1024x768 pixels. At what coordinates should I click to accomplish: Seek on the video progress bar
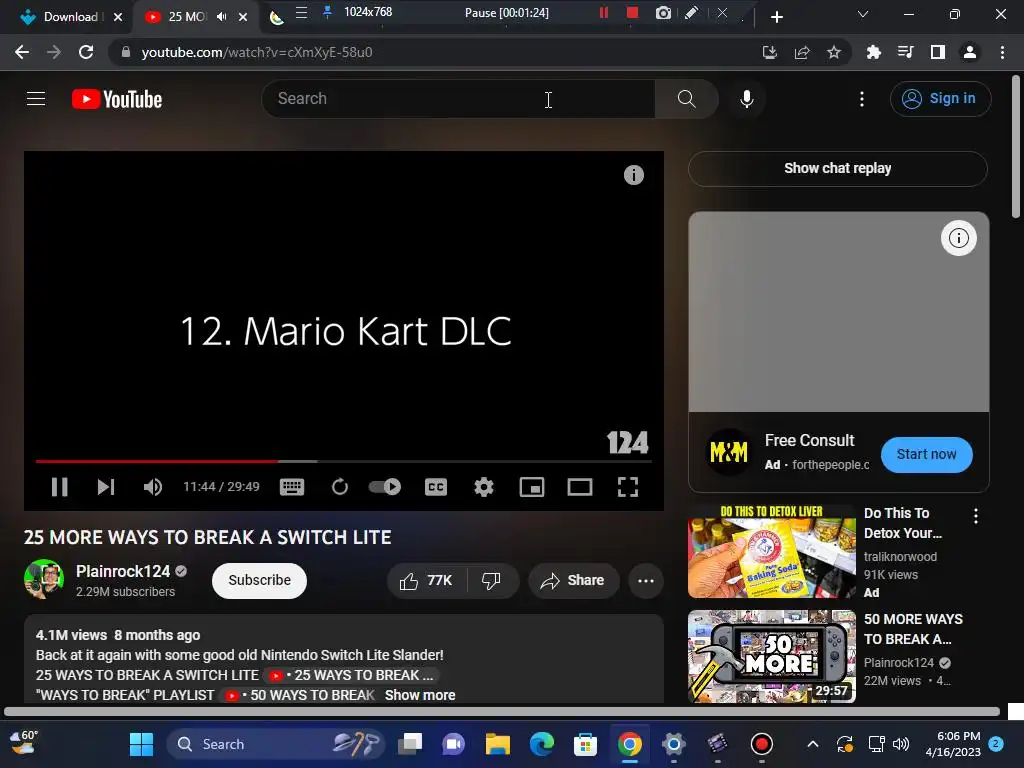click(344, 461)
